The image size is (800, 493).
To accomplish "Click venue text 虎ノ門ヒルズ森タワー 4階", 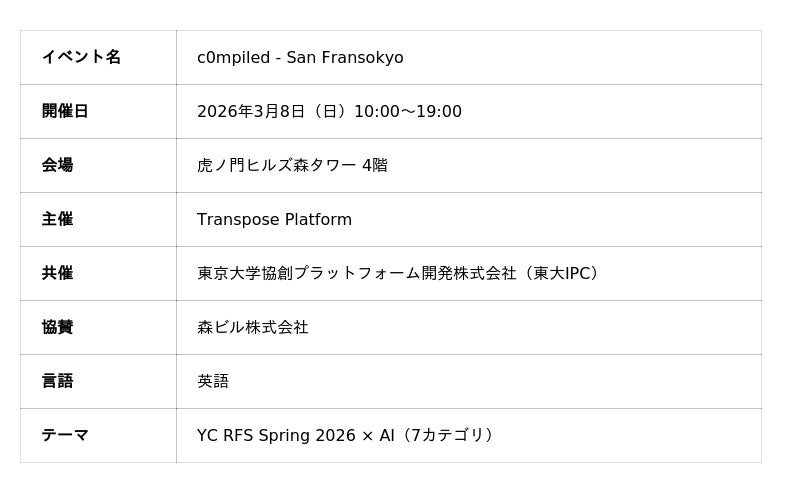I will [292, 166].
